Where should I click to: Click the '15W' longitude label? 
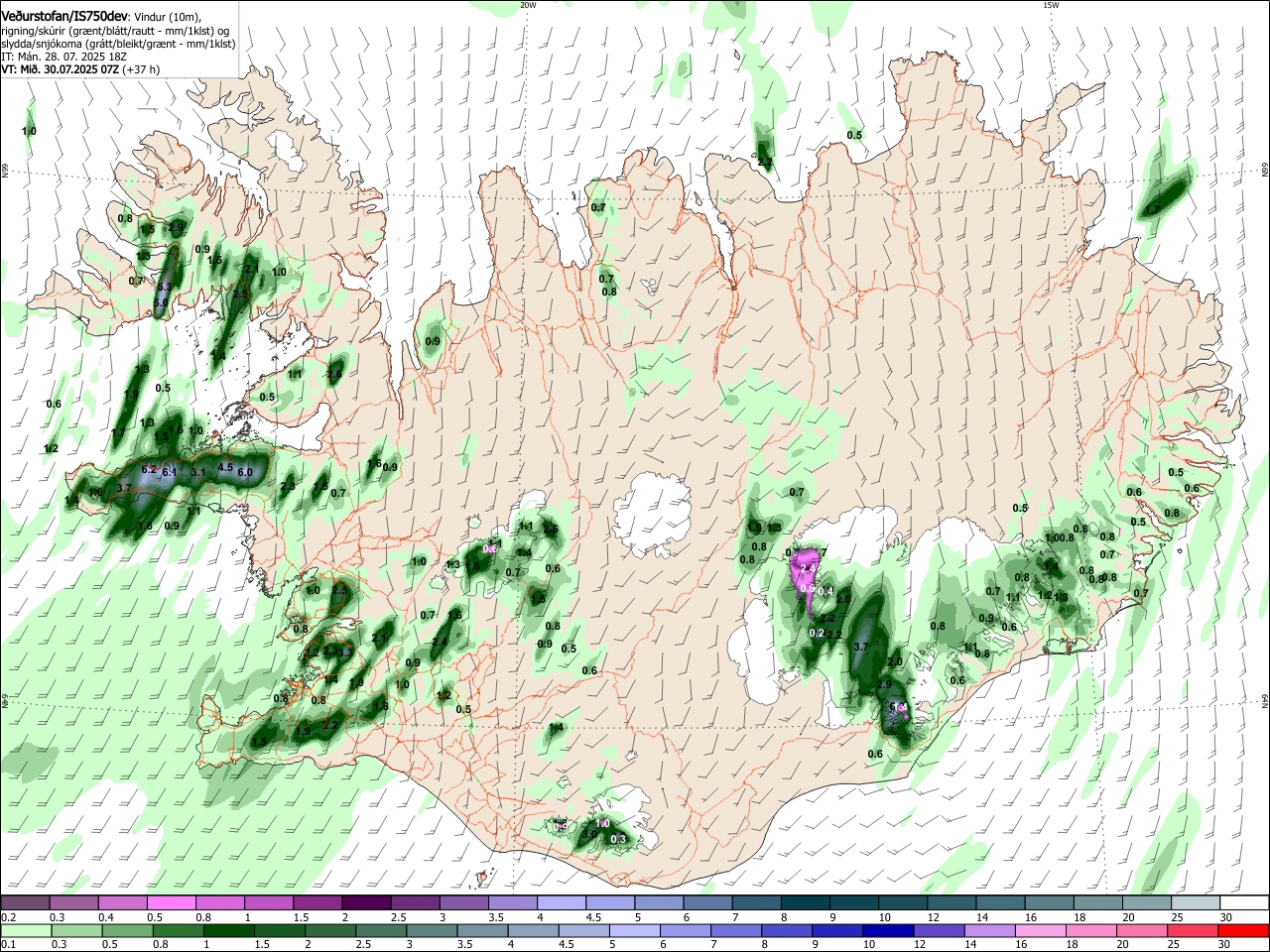(x=1050, y=5)
